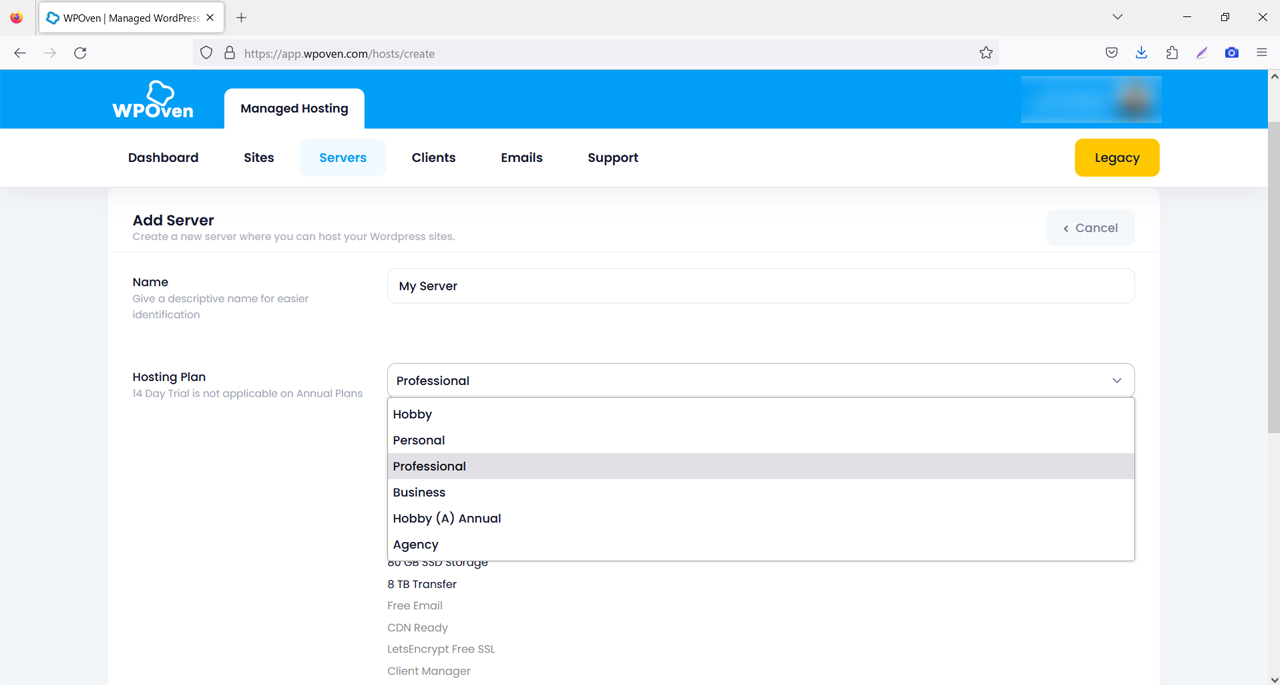Open the Clients menu item

[434, 158]
